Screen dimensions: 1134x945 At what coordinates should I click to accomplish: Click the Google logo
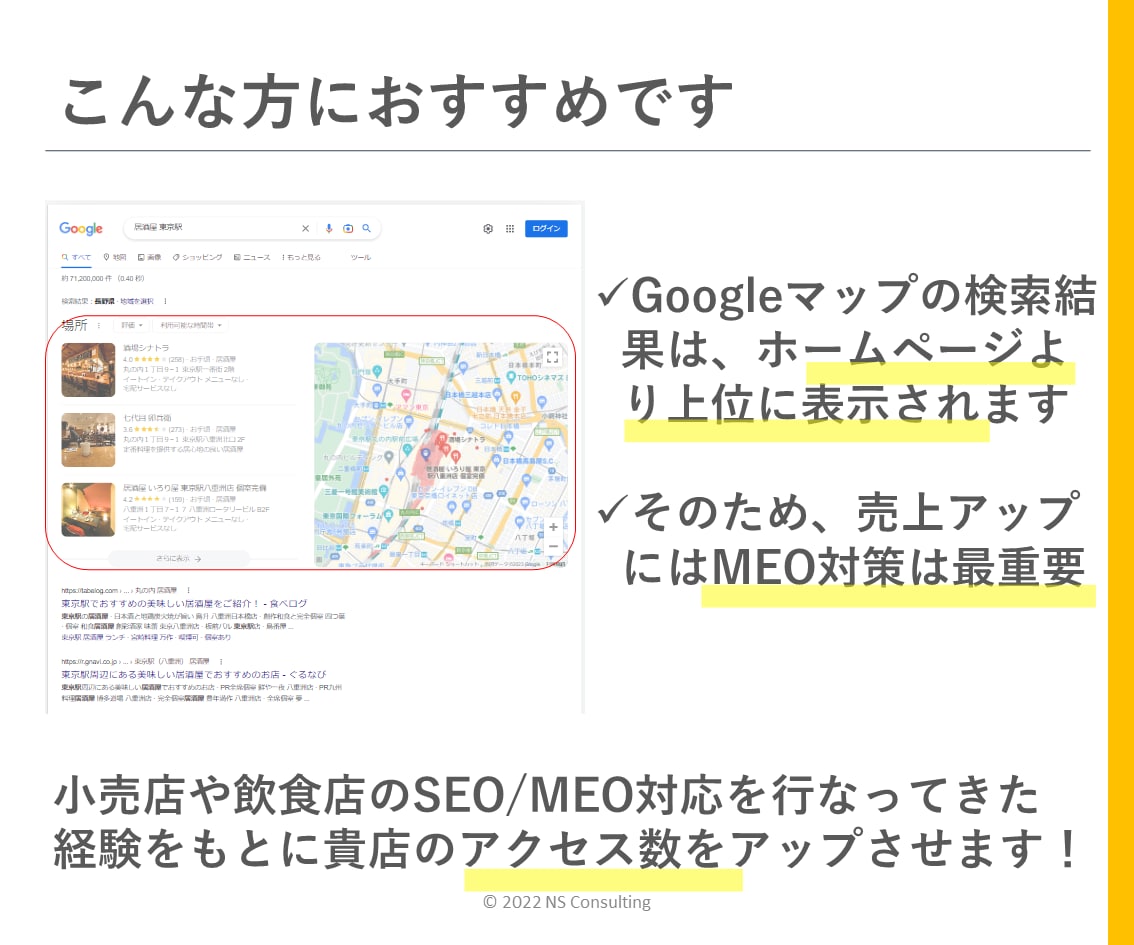pos(81,228)
